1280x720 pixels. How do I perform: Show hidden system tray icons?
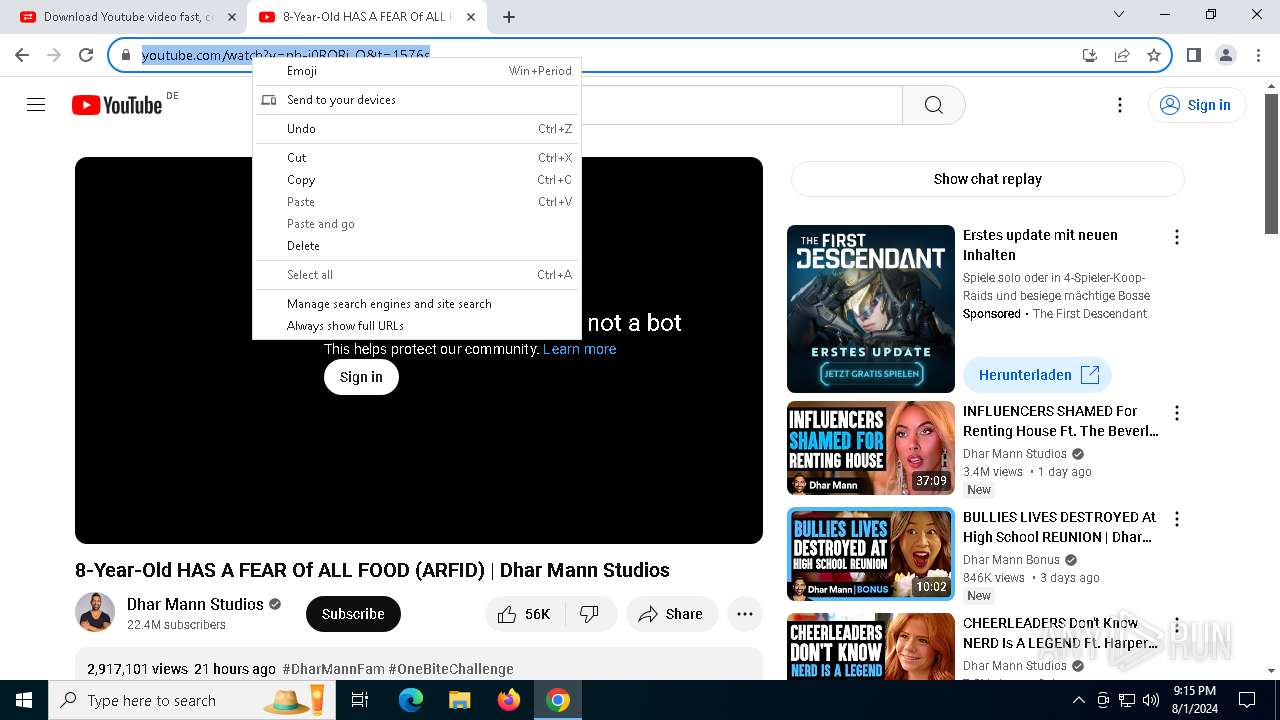point(1078,700)
